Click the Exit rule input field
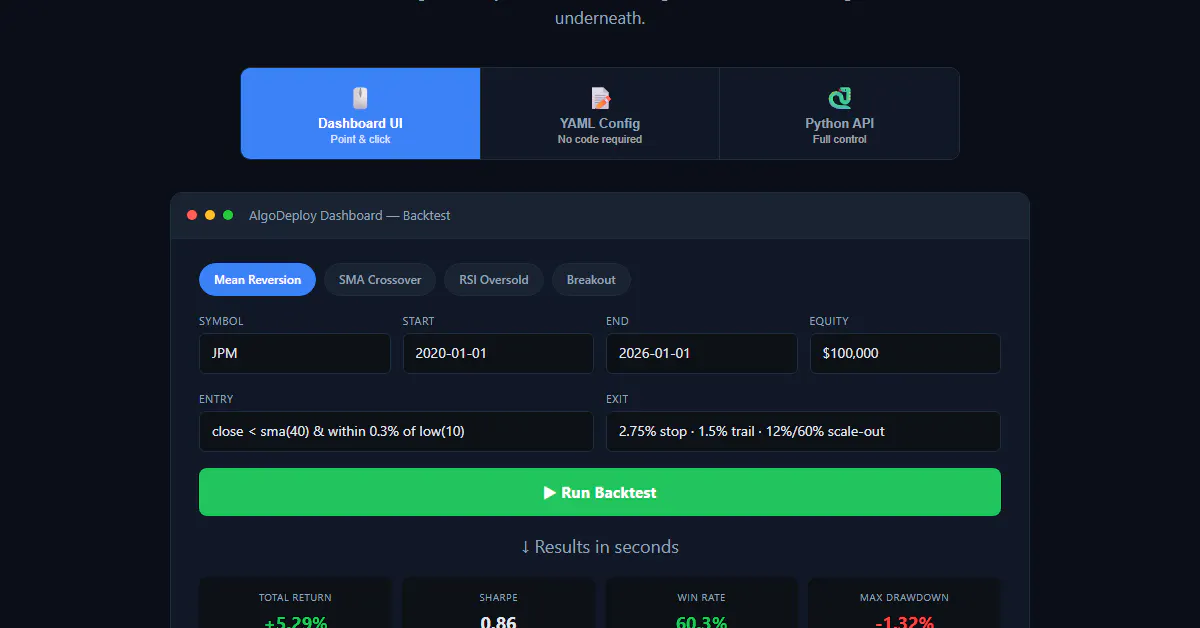 click(x=803, y=431)
